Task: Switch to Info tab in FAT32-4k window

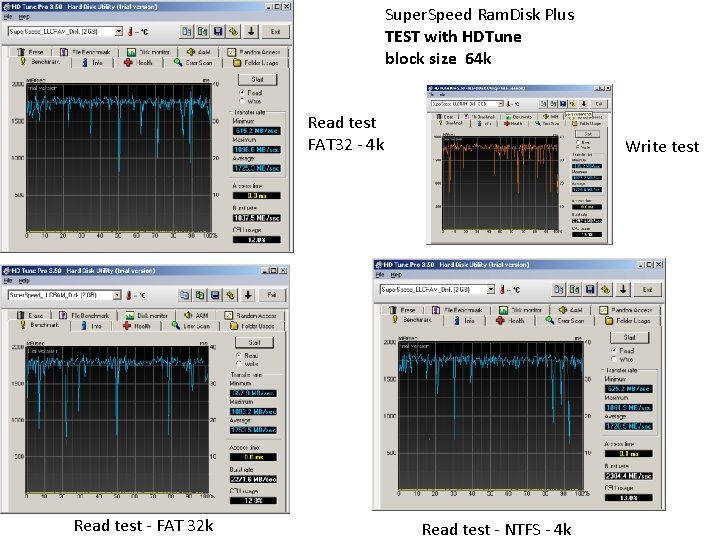Action: (92, 62)
